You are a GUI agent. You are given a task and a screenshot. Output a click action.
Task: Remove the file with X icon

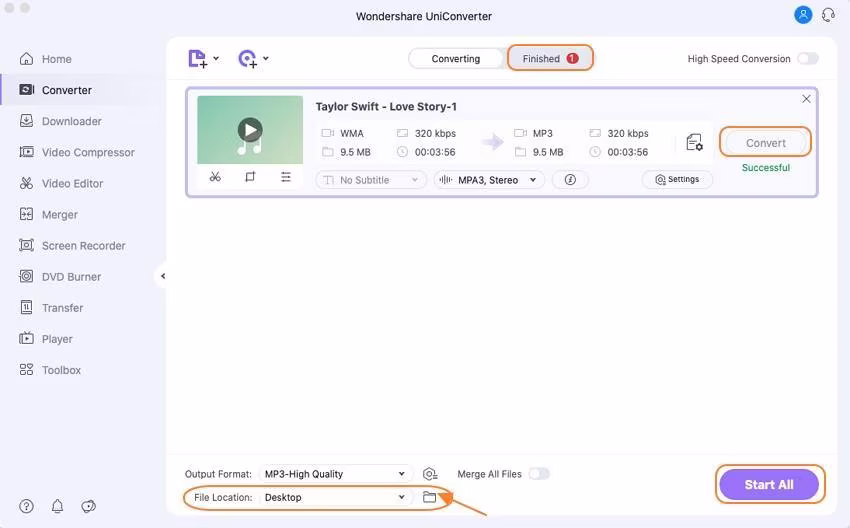click(x=806, y=99)
